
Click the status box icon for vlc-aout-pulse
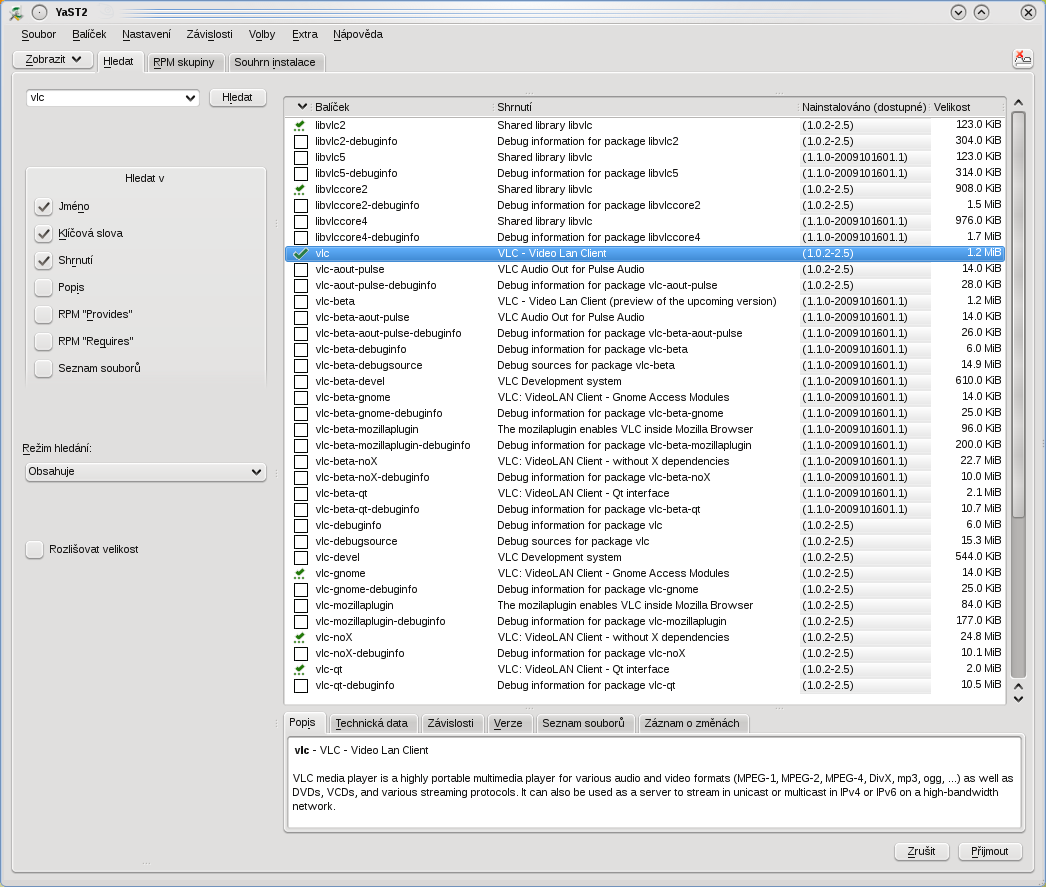(301, 269)
